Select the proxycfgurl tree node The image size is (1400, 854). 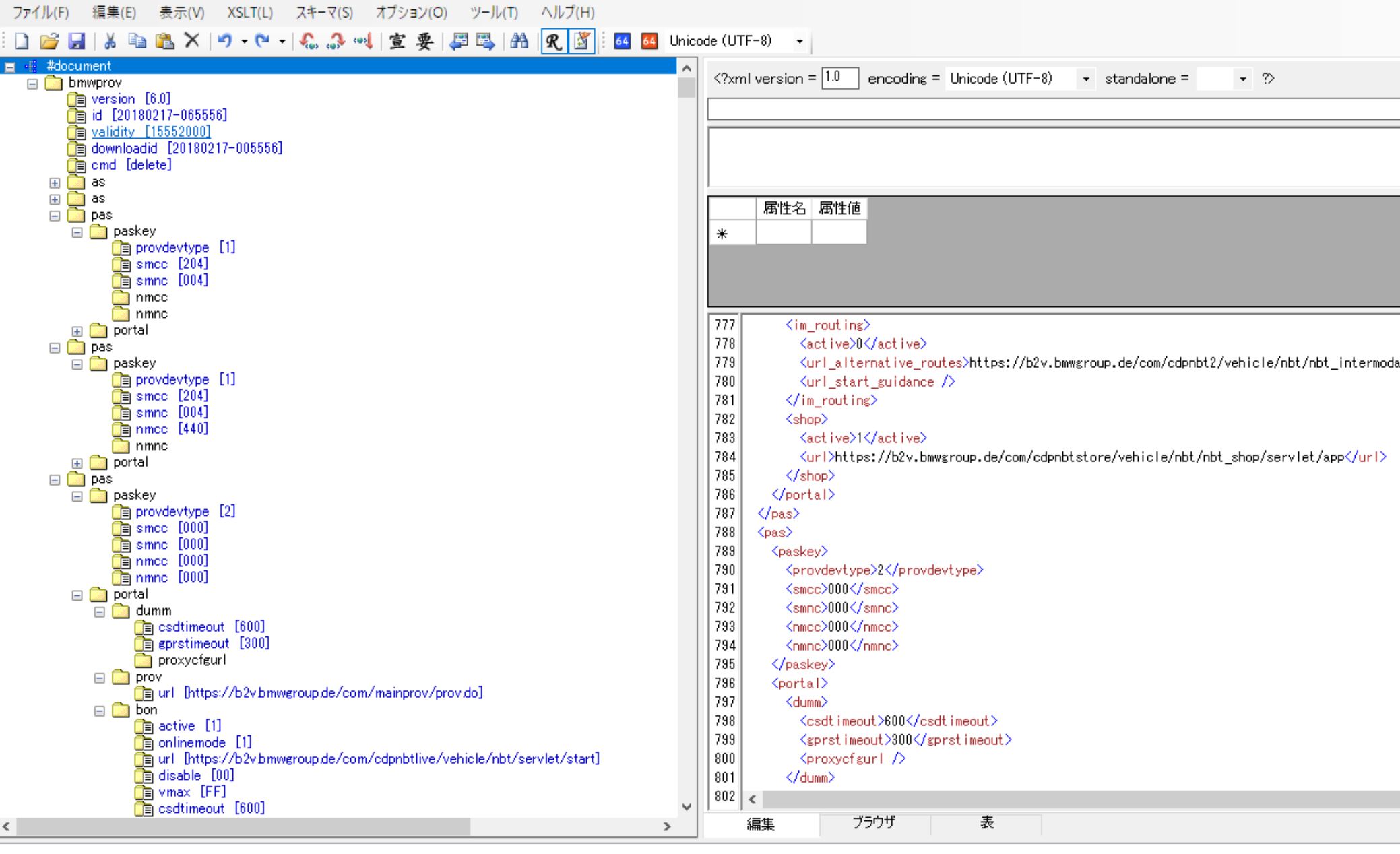(192, 660)
